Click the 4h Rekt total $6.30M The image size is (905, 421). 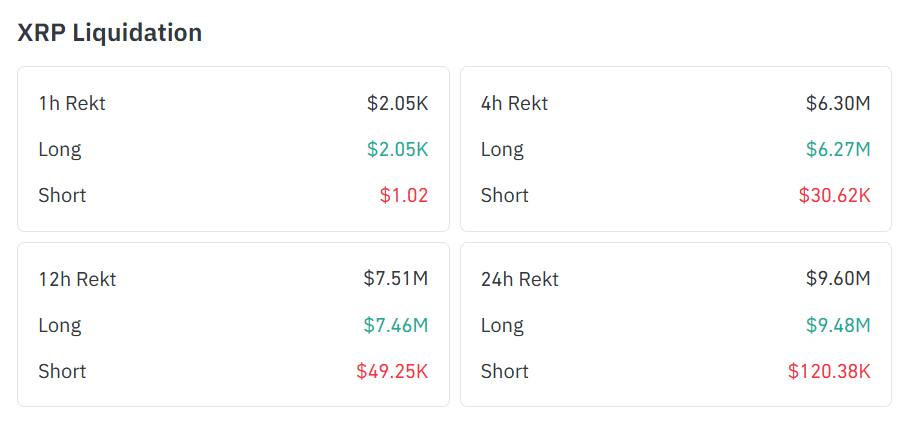tap(838, 103)
